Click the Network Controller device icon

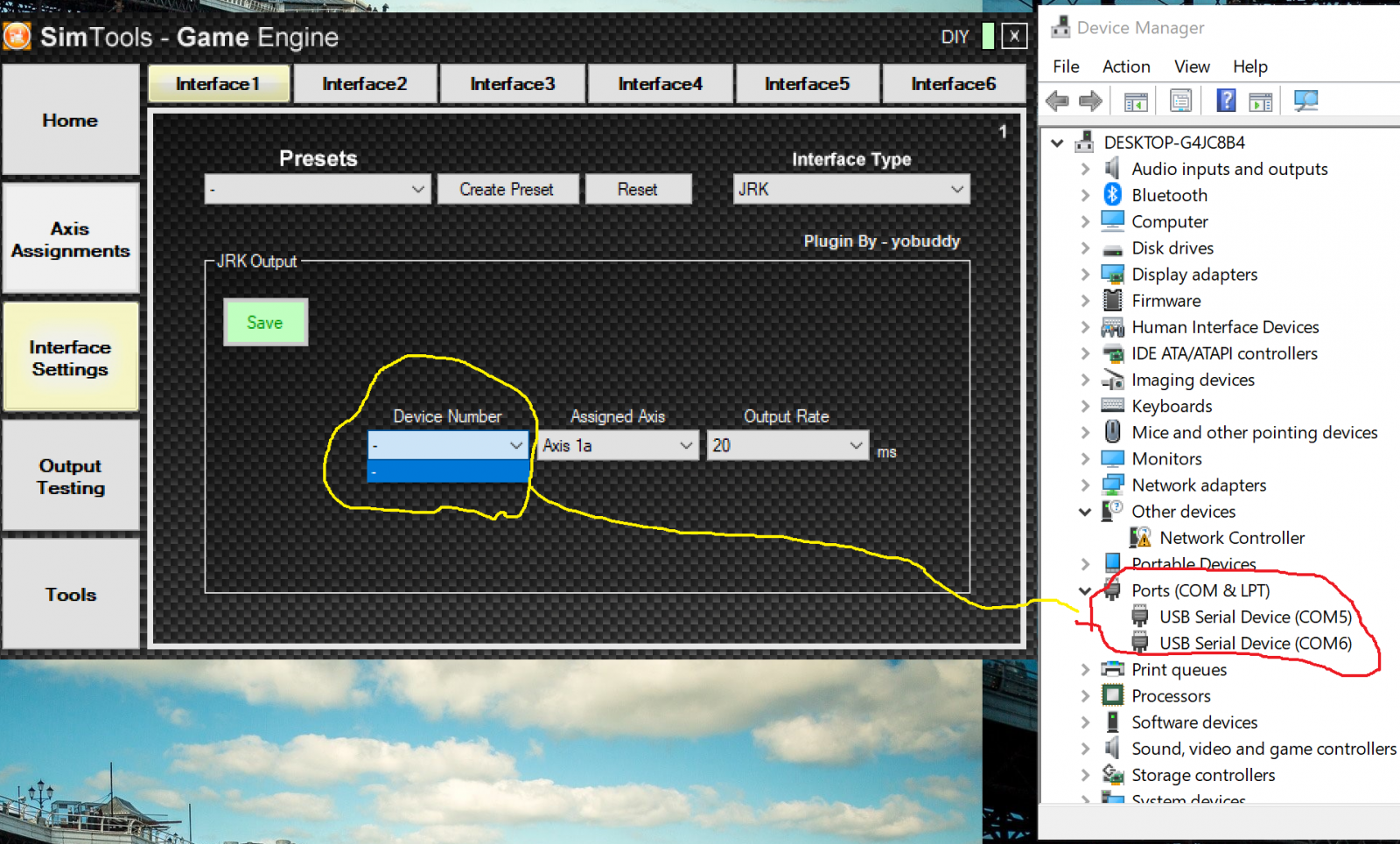pos(1140,537)
